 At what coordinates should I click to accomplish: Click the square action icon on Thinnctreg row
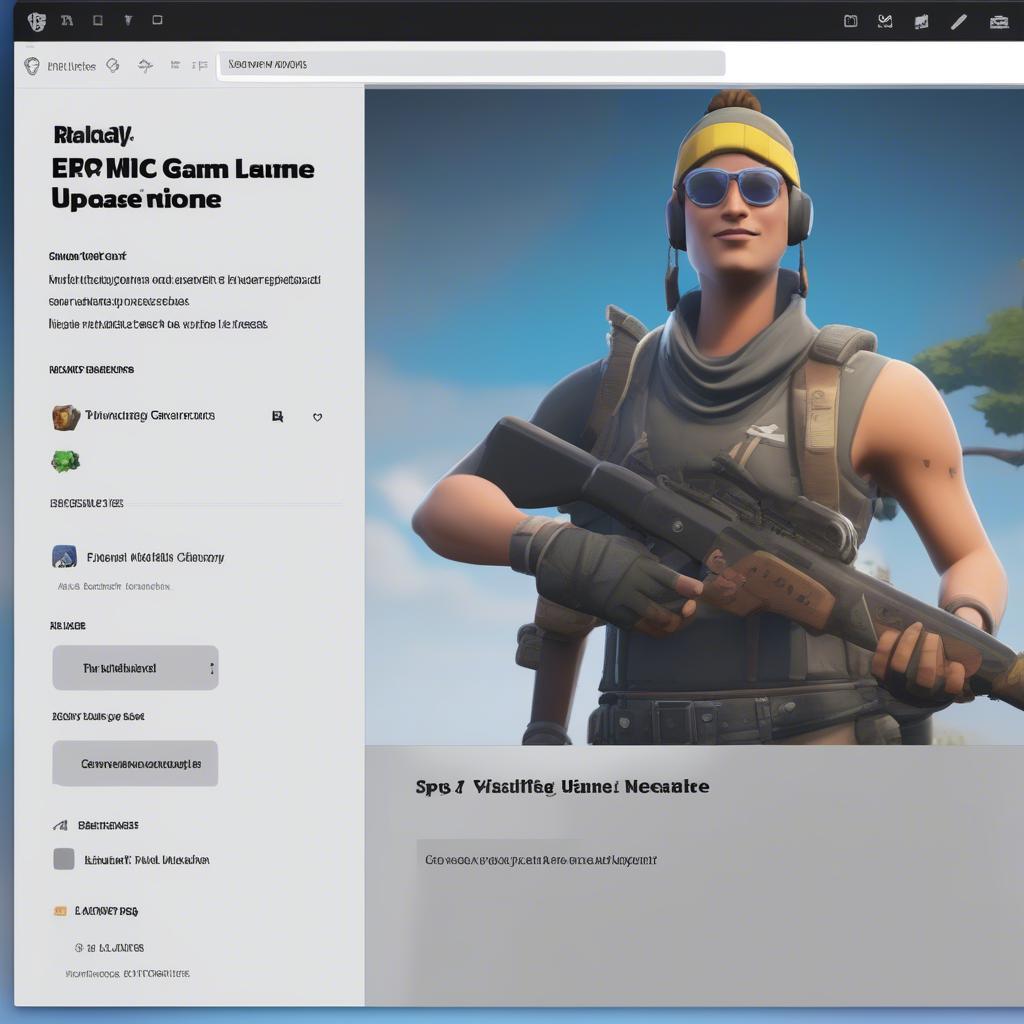[x=278, y=416]
